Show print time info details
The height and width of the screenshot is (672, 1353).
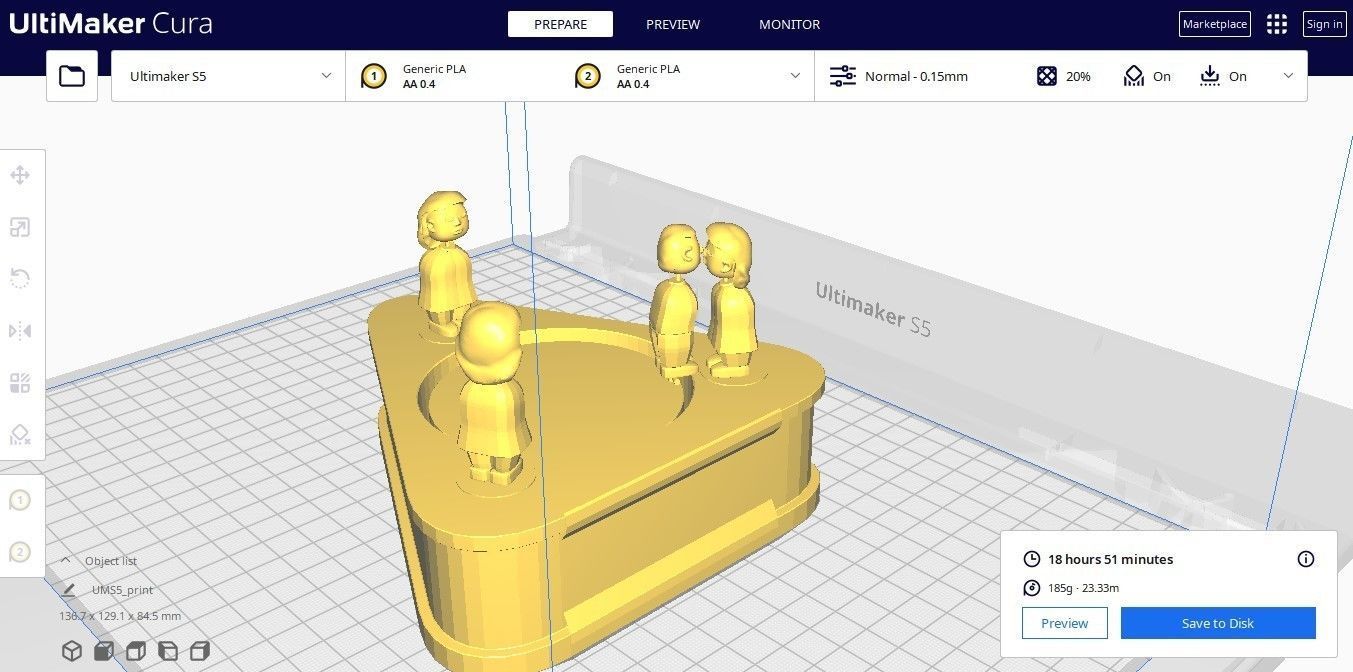click(x=1306, y=559)
